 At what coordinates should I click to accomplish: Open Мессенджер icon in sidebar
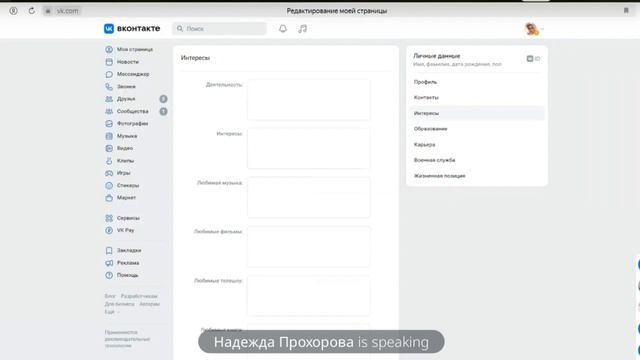109,74
